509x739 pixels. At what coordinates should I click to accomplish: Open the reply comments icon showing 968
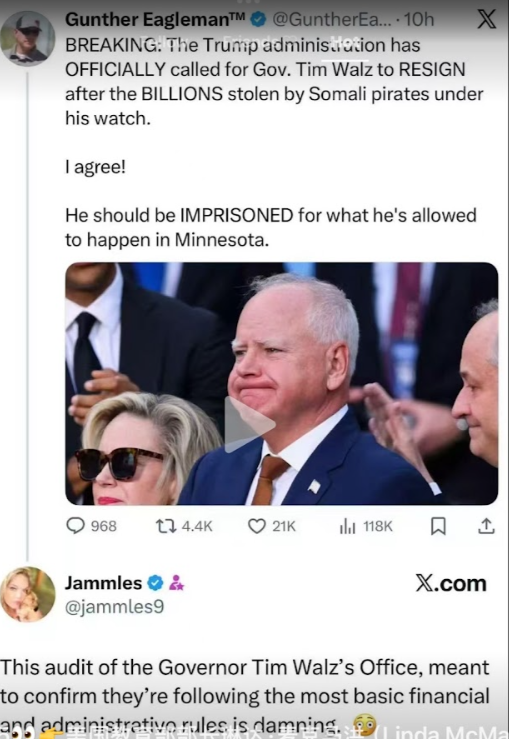[x=75, y=526]
